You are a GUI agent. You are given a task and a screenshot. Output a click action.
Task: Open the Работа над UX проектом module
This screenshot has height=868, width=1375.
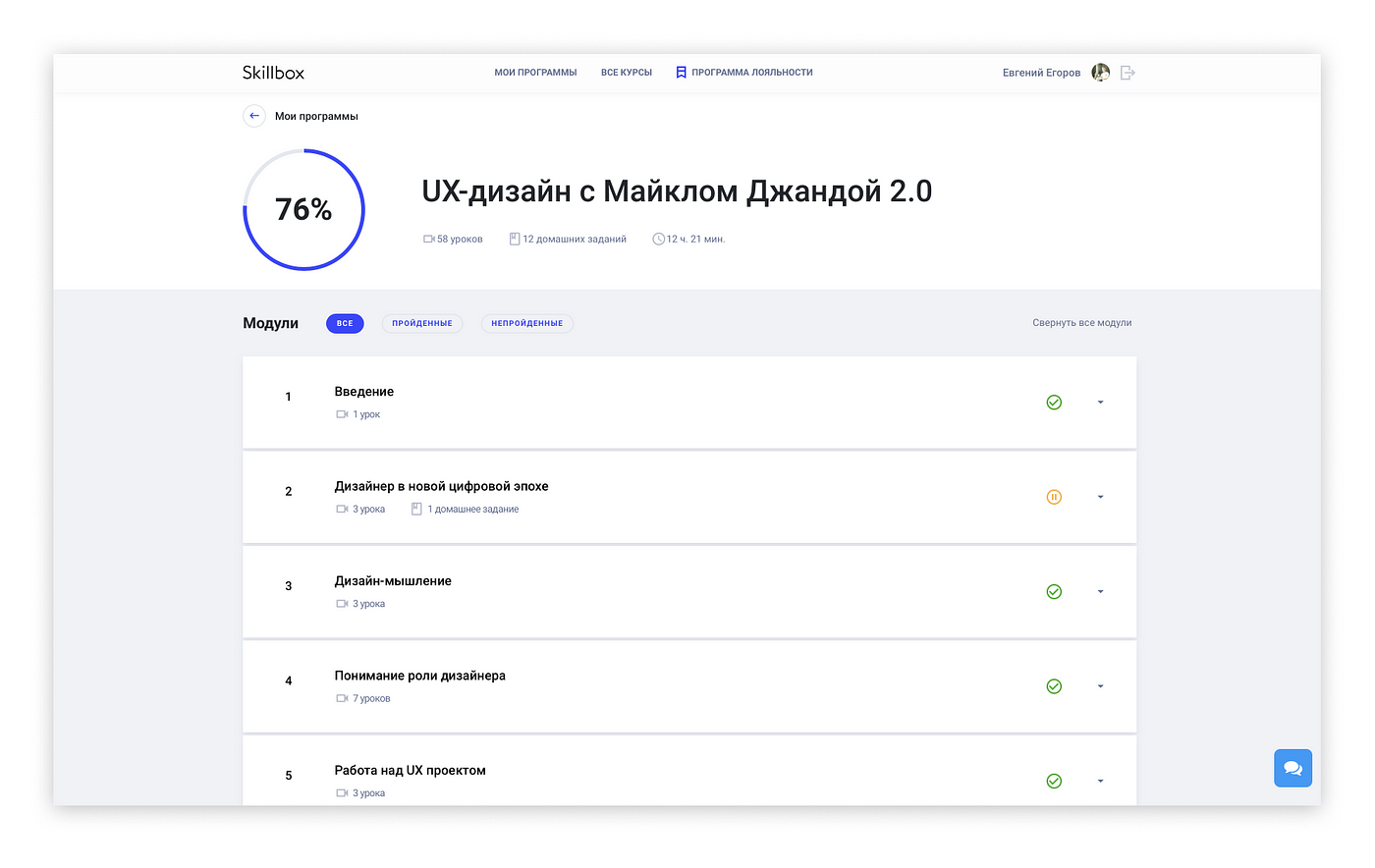pyautogui.click(x=411, y=771)
